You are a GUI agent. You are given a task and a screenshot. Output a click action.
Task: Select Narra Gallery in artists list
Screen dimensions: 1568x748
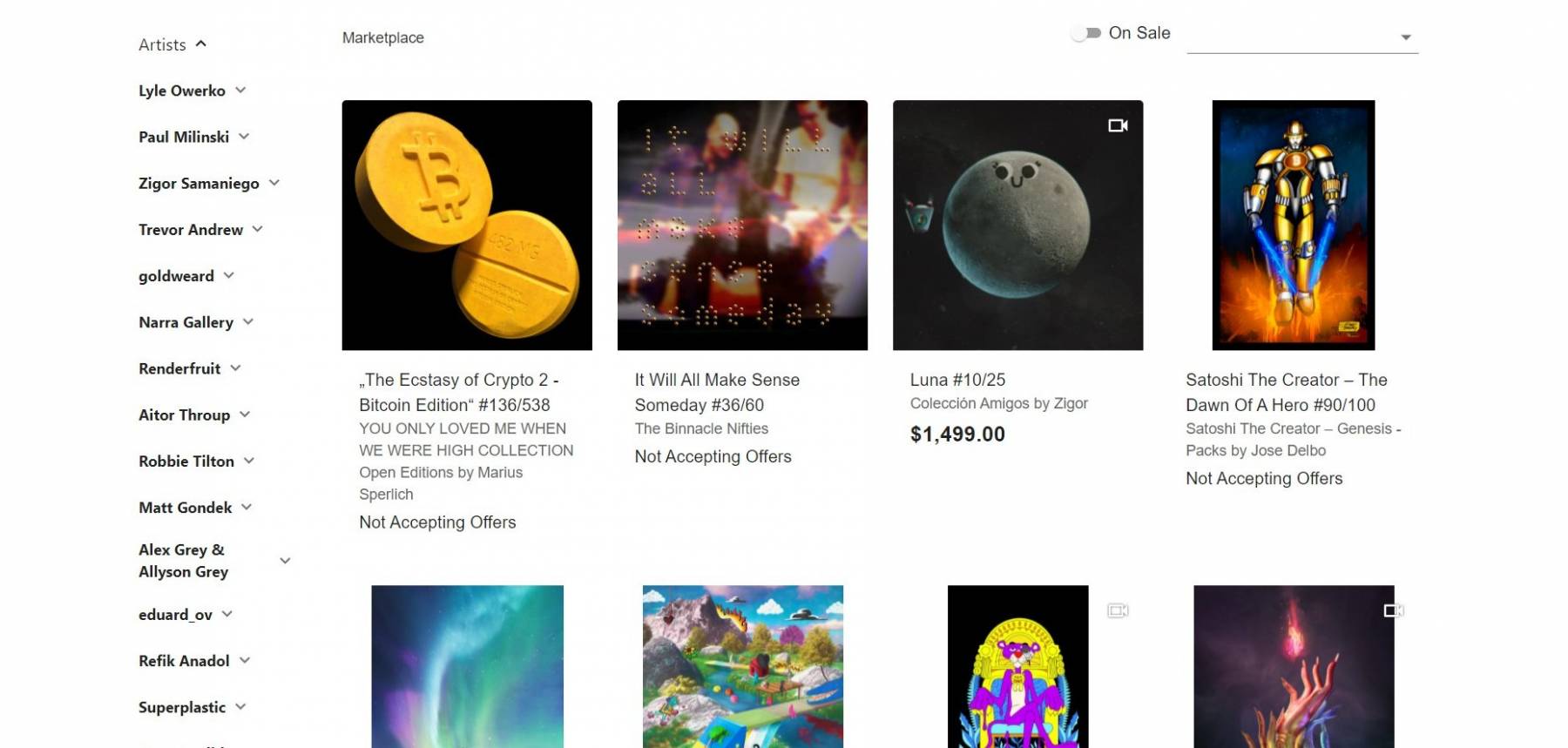click(x=186, y=322)
